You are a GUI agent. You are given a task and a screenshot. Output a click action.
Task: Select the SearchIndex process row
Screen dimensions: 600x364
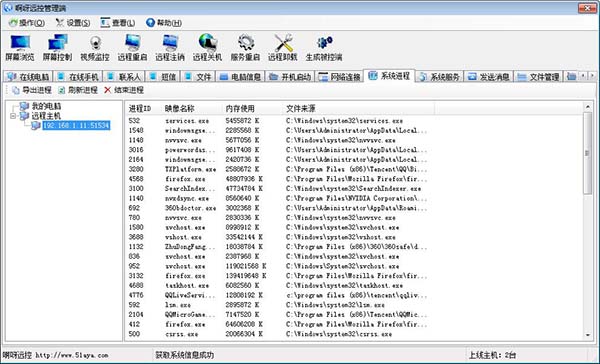click(x=279, y=189)
